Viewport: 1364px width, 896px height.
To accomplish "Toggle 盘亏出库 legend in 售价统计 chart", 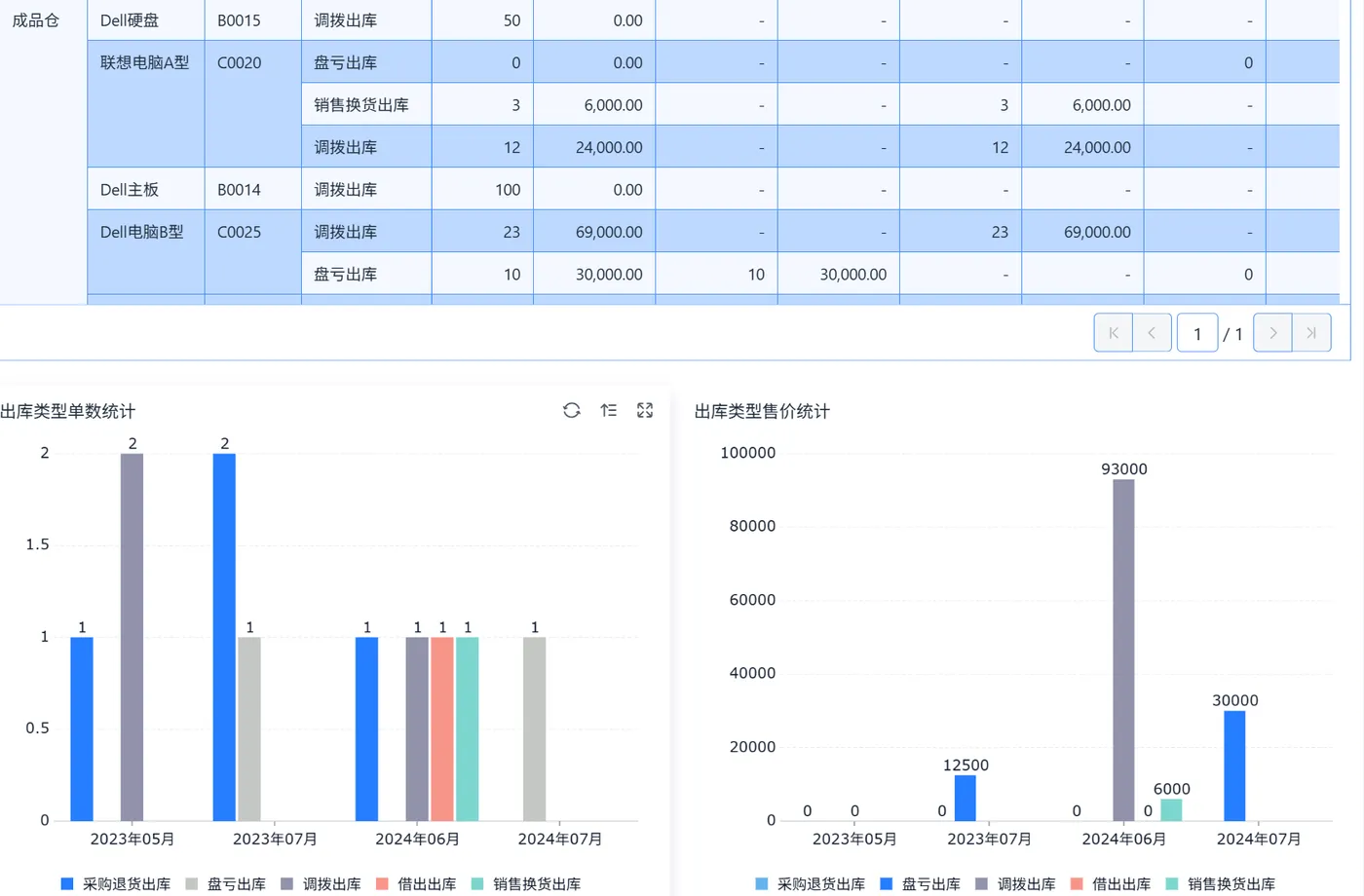I will pos(920,884).
